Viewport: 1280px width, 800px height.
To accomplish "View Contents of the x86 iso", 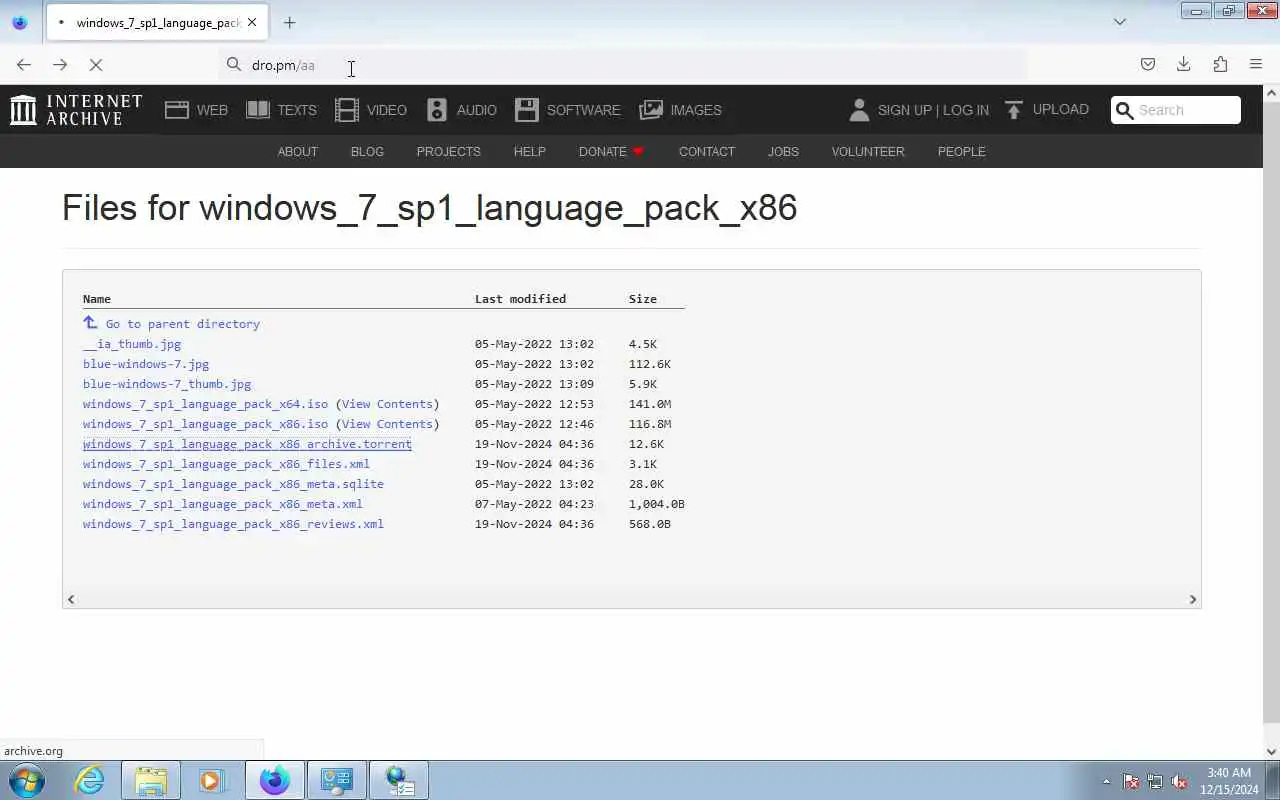I will (x=387, y=424).
